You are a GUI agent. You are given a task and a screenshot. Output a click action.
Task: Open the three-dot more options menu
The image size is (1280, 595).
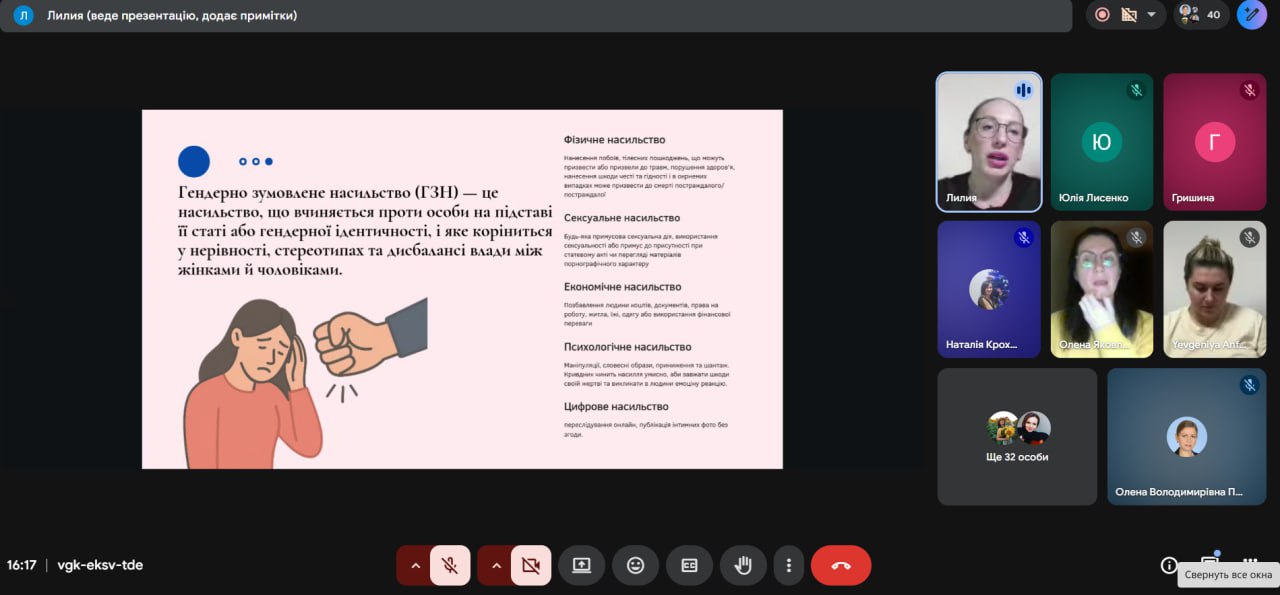(789, 565)
